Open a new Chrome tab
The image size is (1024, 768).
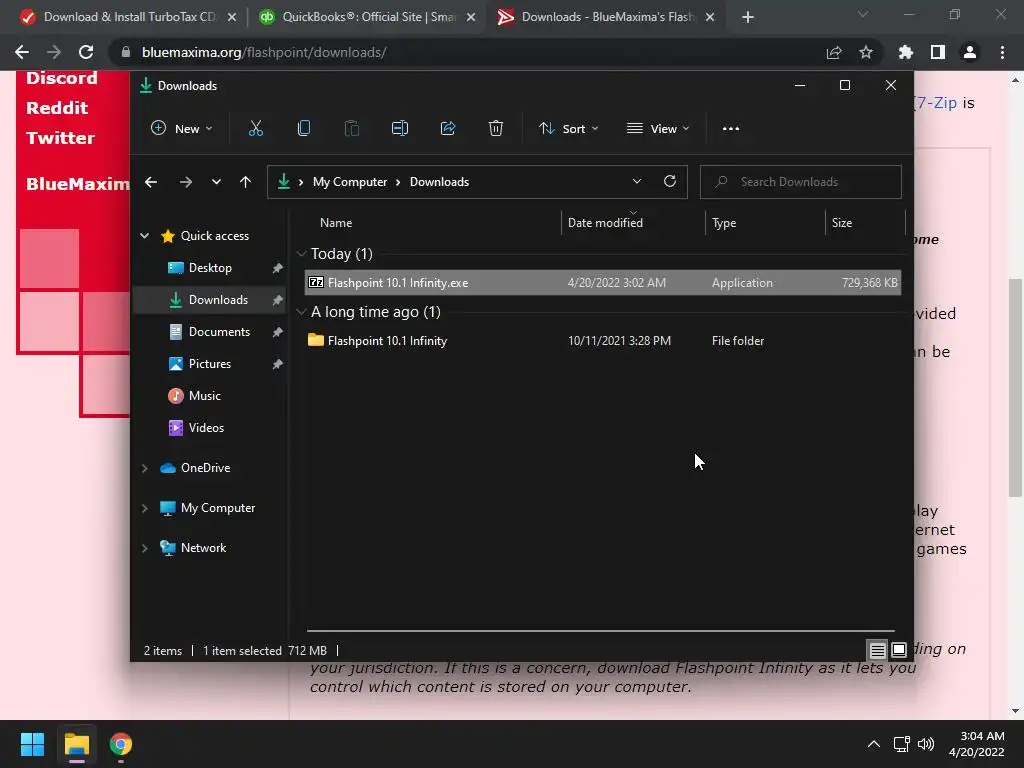(x=748, y=17)
